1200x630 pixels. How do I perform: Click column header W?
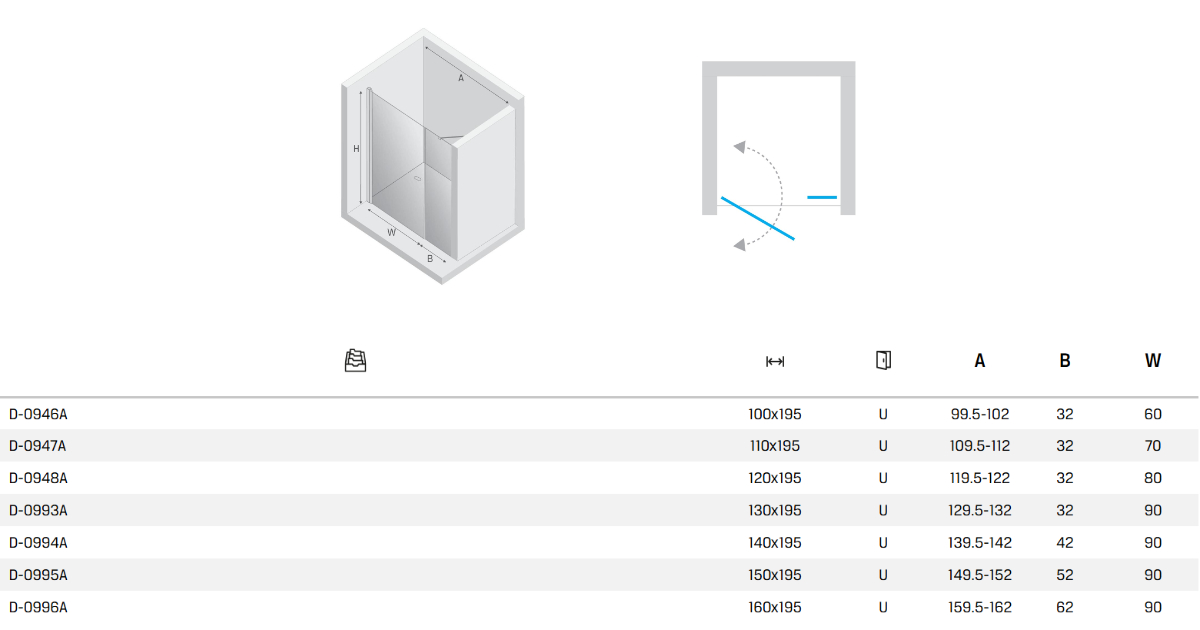click(x=1153, y=361)
